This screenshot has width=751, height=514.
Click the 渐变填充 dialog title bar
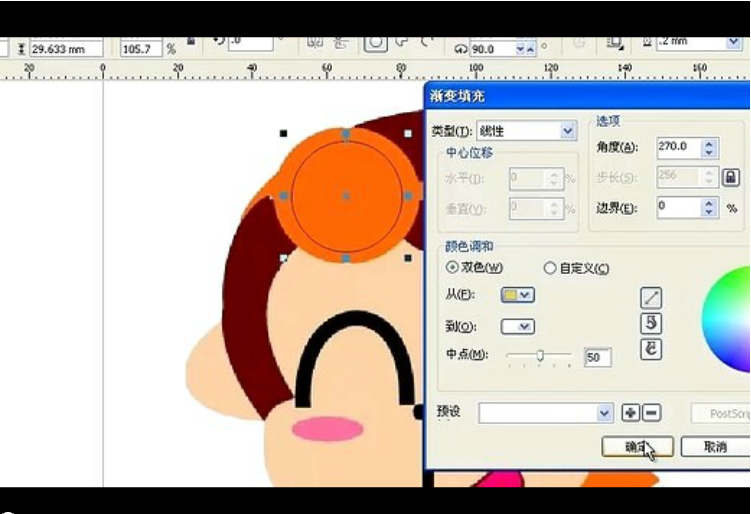click(588, 96)
